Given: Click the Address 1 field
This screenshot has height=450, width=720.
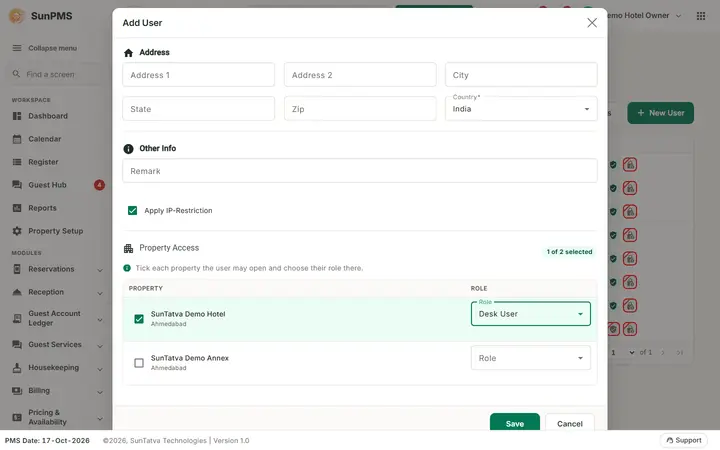Looking at the screenshot, I should click(x=198, y=75).
